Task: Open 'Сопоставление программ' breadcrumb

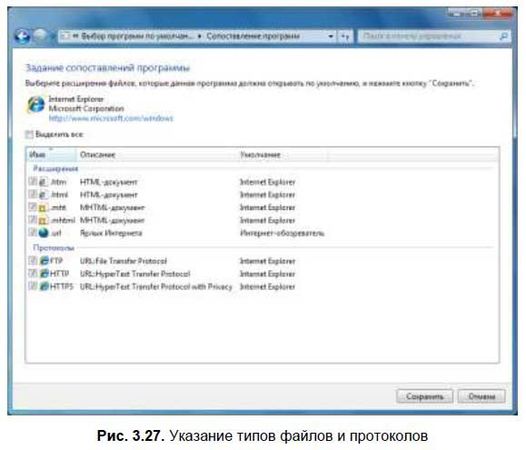Action: 253,36
